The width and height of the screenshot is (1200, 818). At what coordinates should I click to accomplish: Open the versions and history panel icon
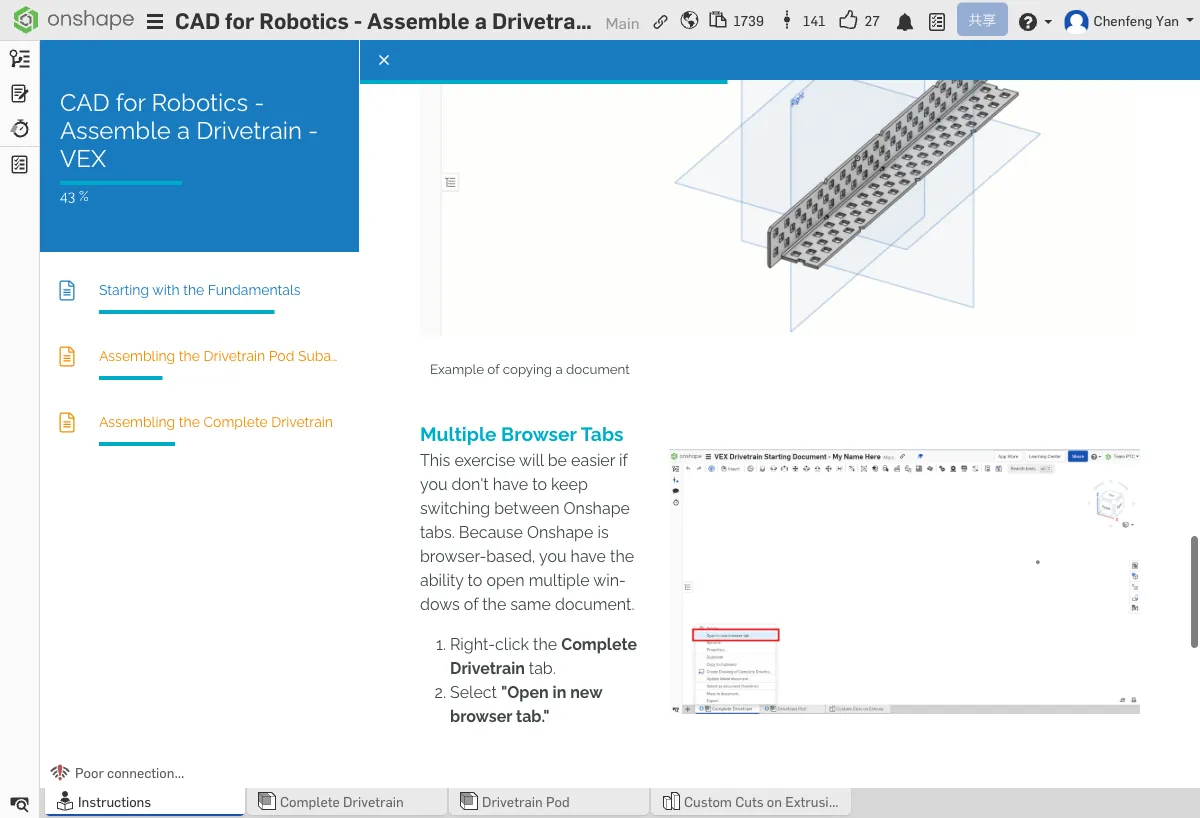coord(19,59)
